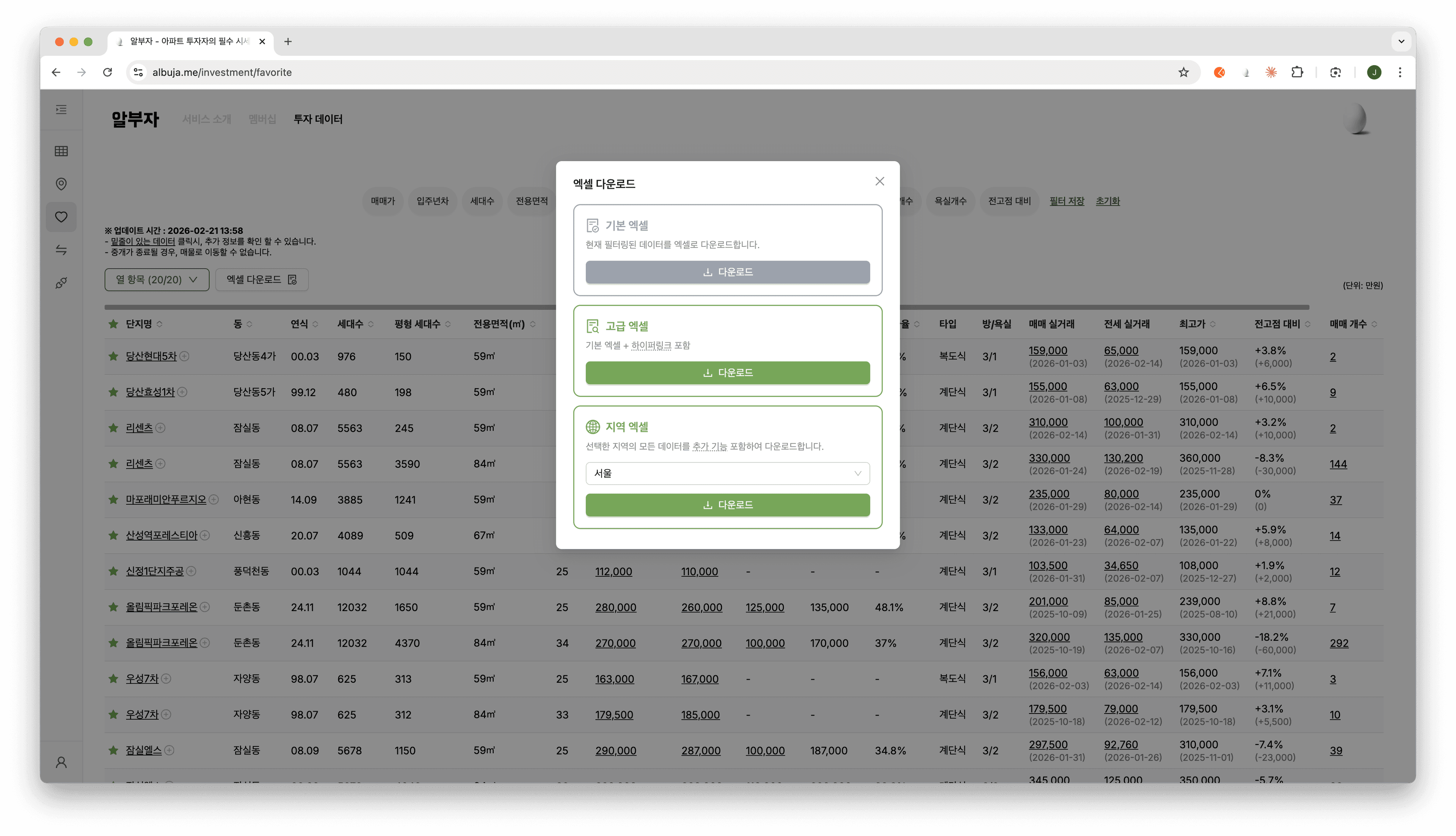Toggle favorite star for 당산현대5차
This screenshot has width=1456, height=836.
[113, 356]
